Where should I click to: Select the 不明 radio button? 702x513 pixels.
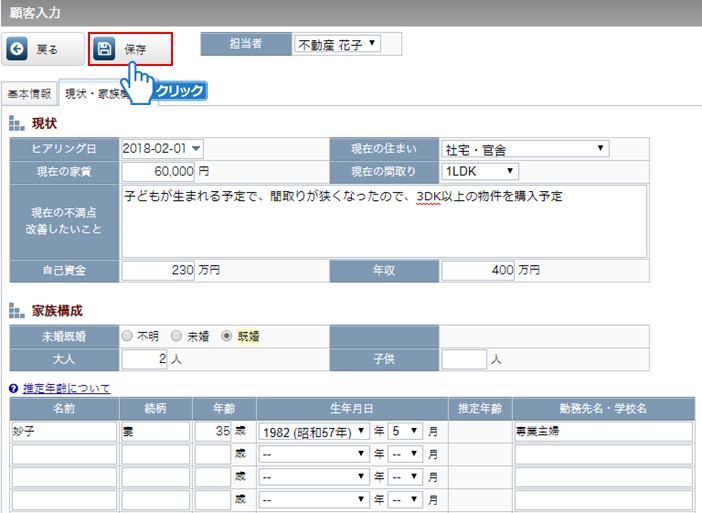coord(128,336)
